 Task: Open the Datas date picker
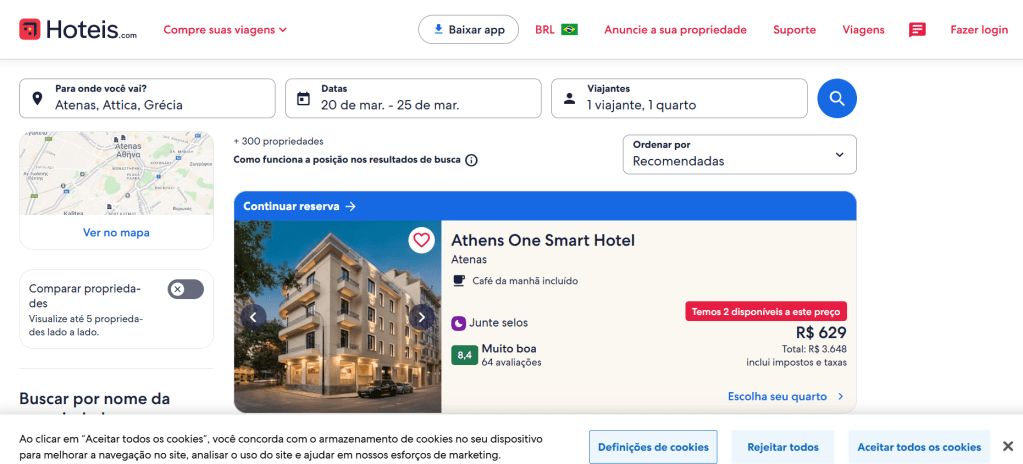click(412, 98)
